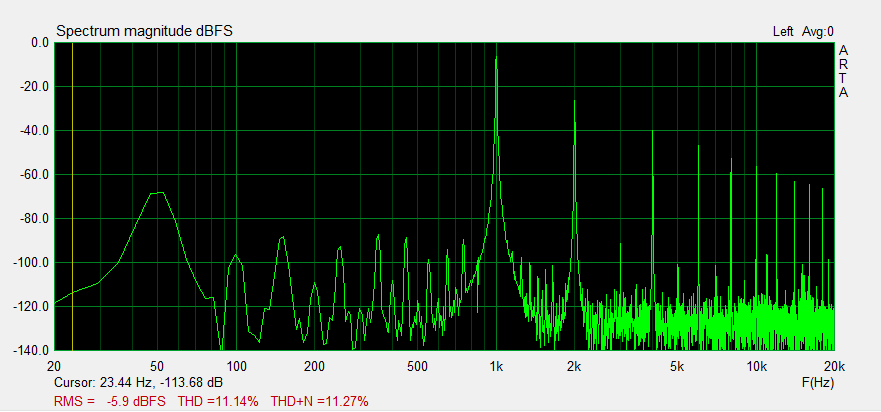Click the vertical ARTA label
The image size is (881, 412).
(843, 72)
